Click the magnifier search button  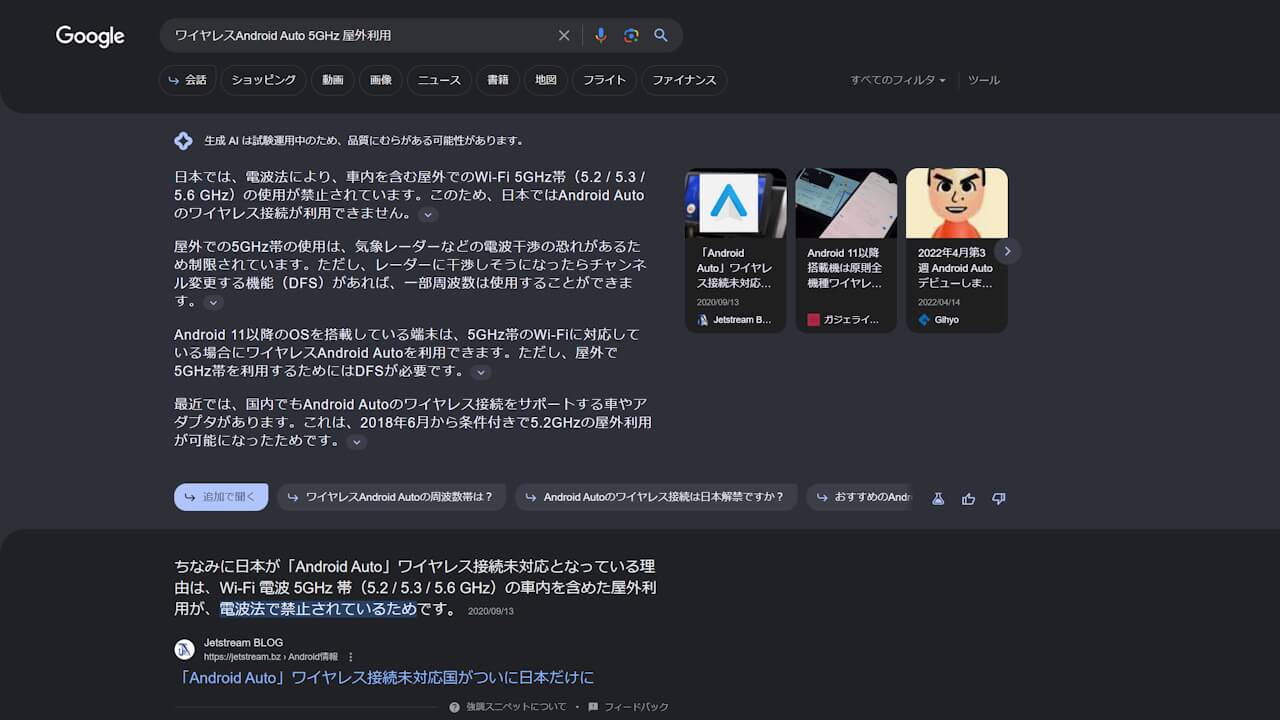coord(661,35)
